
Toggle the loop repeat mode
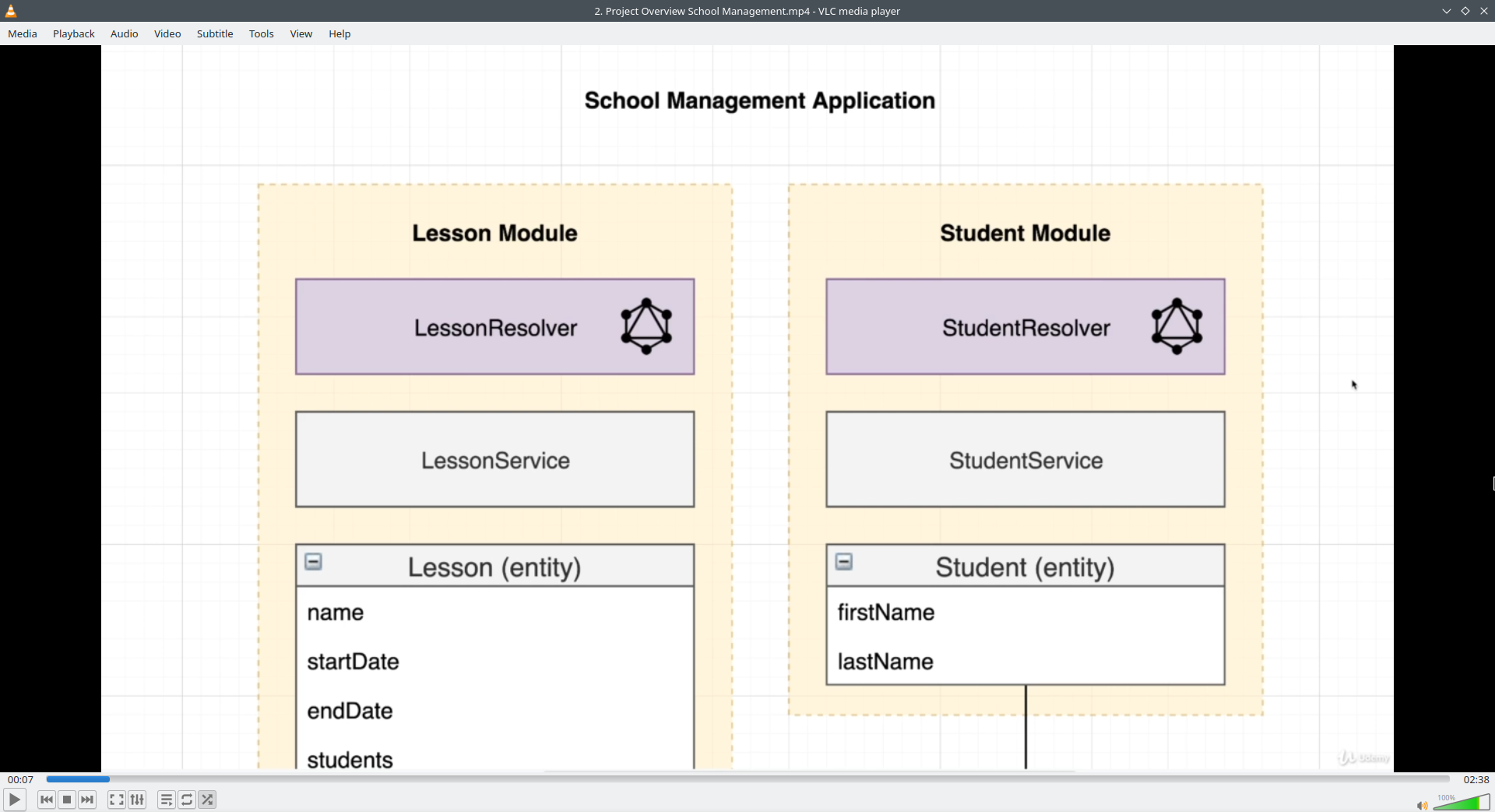pyautogui.click(x=187, y=800)
